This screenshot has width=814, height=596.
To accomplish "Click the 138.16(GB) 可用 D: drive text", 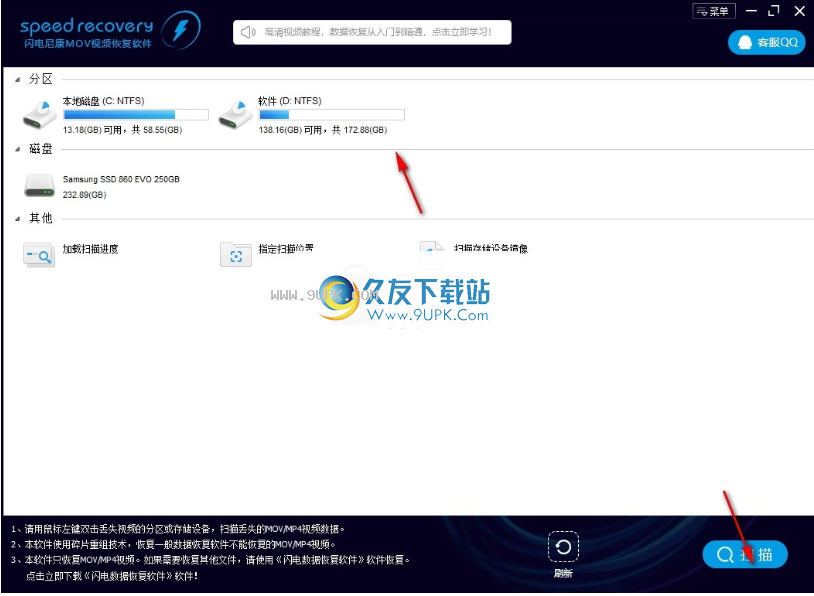I will coord(323,130).
